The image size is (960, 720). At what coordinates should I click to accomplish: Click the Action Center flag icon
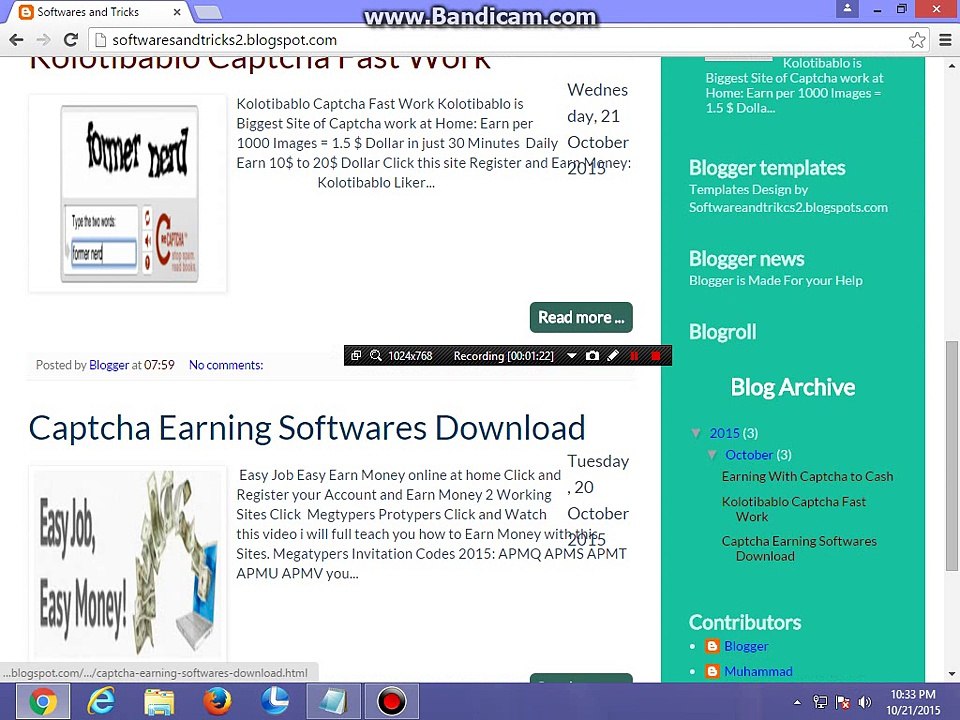(842, 702)
